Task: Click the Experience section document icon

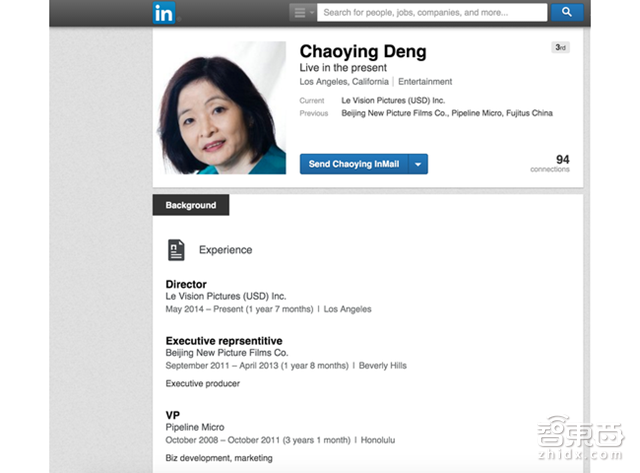Action: click(x=176, y=250)
